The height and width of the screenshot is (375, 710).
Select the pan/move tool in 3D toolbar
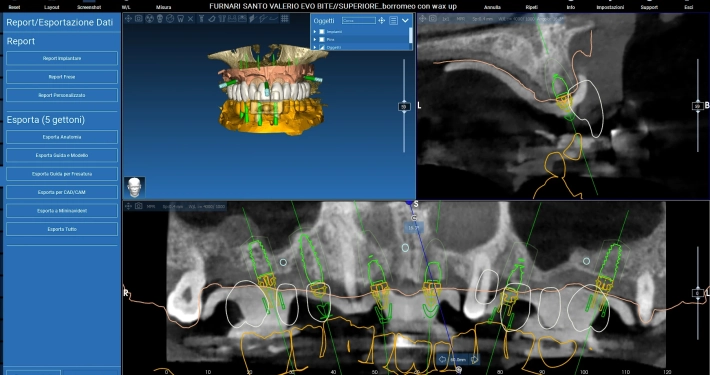point(128,19)
